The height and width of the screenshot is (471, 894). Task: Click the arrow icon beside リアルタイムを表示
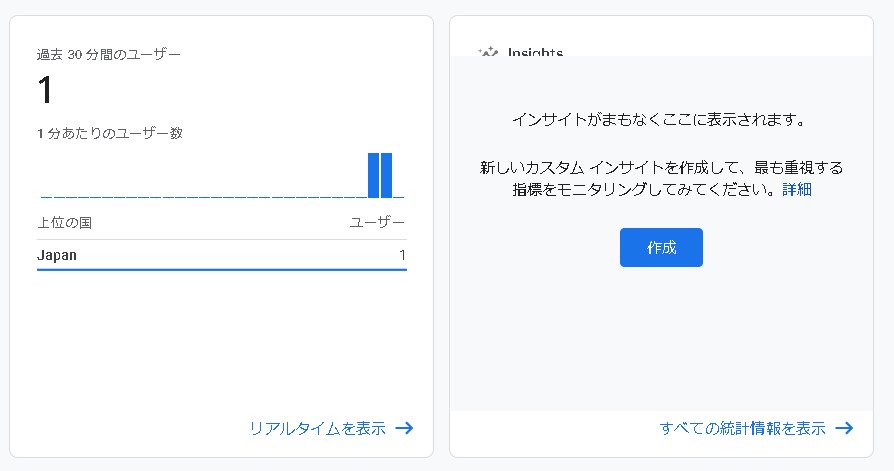[x=404, y=428]
